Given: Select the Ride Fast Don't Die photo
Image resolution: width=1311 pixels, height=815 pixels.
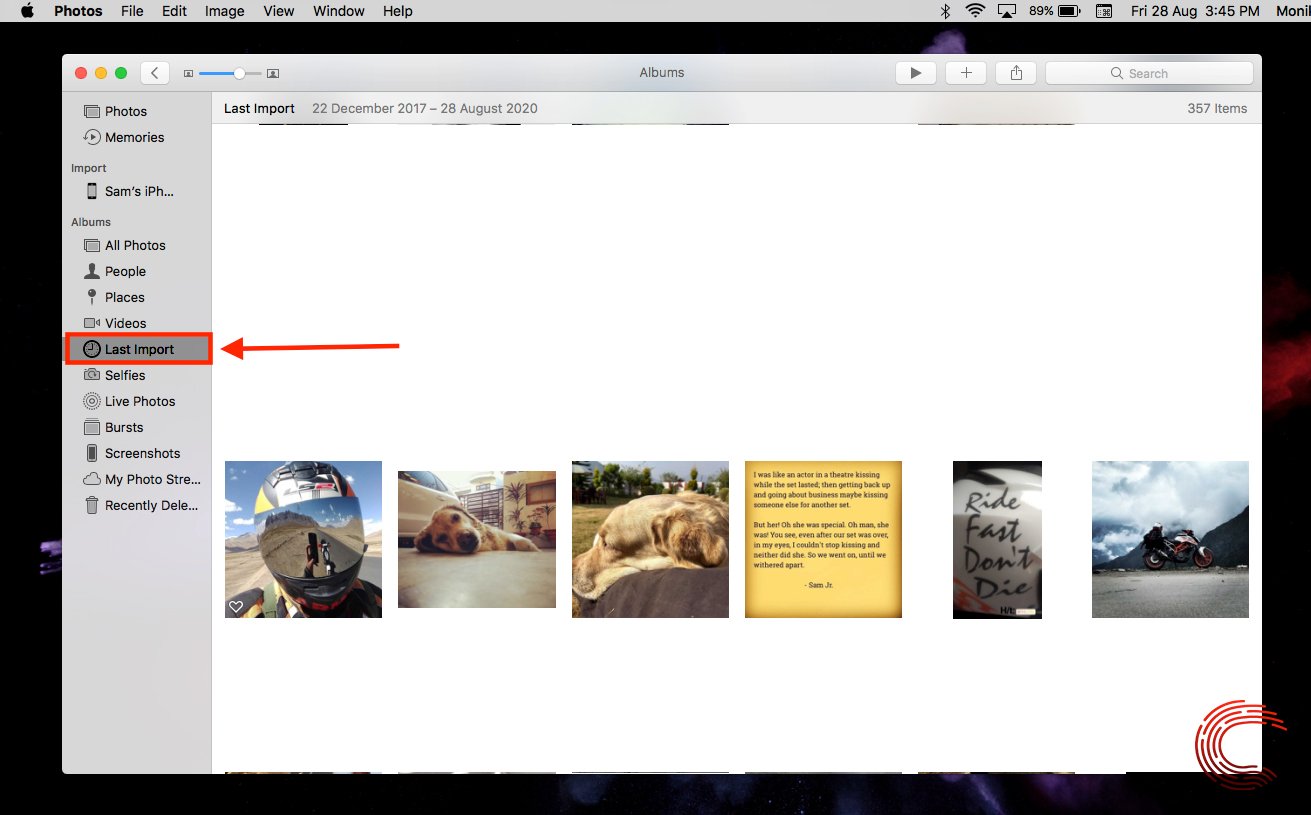Looking at the screenshot, I should pos(997,539).
